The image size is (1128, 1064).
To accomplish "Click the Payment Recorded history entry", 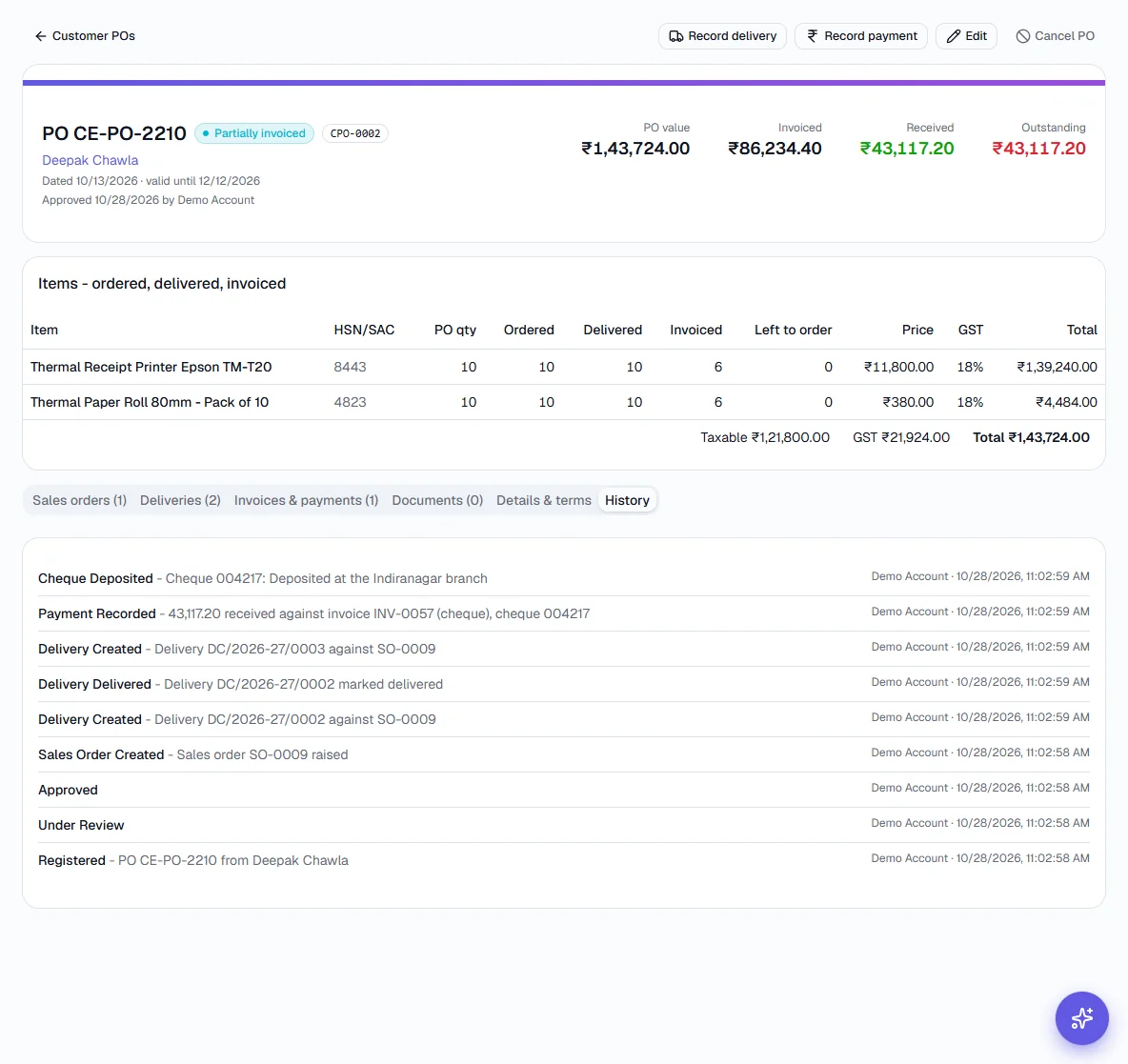I will tap(563, 613).
